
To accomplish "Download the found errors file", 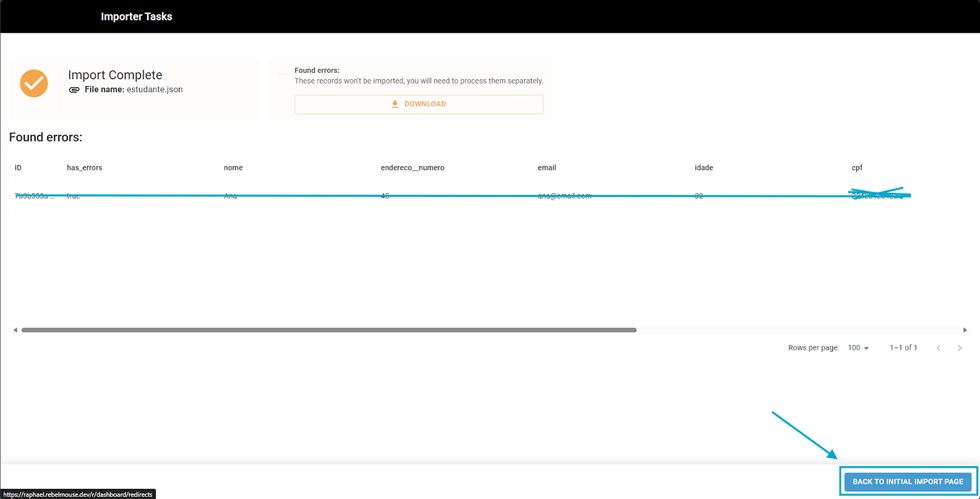I will tap(418, 104).
